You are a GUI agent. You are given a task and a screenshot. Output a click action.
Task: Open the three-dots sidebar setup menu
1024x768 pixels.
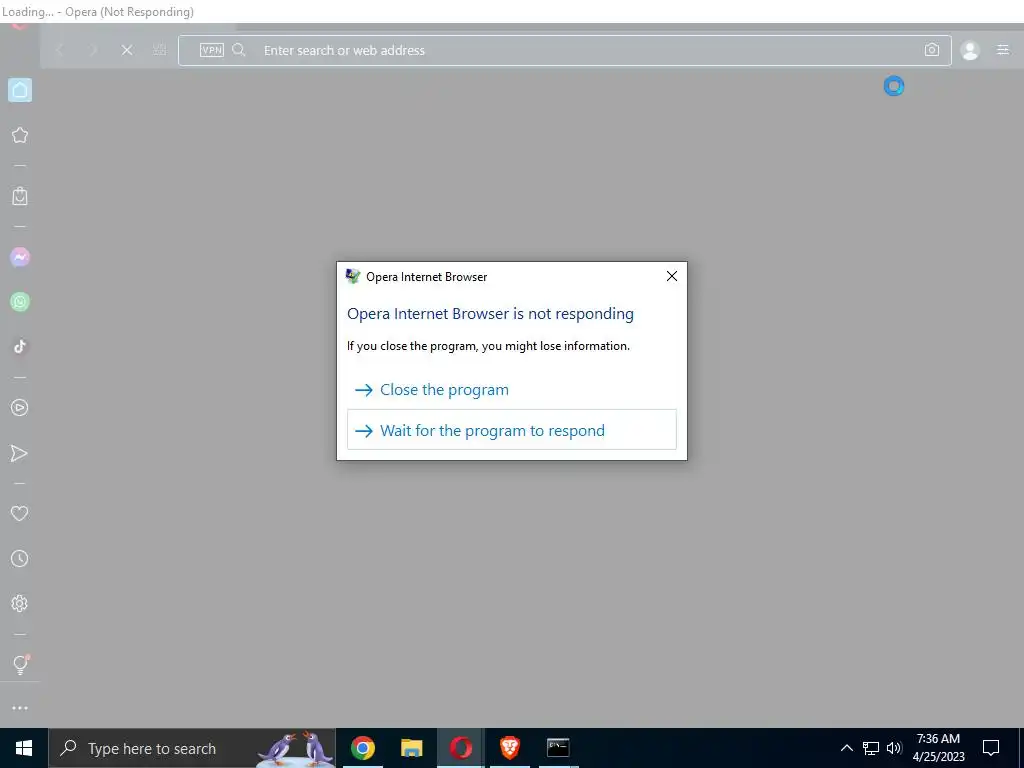pyautogui.click(x=20, y=708)
